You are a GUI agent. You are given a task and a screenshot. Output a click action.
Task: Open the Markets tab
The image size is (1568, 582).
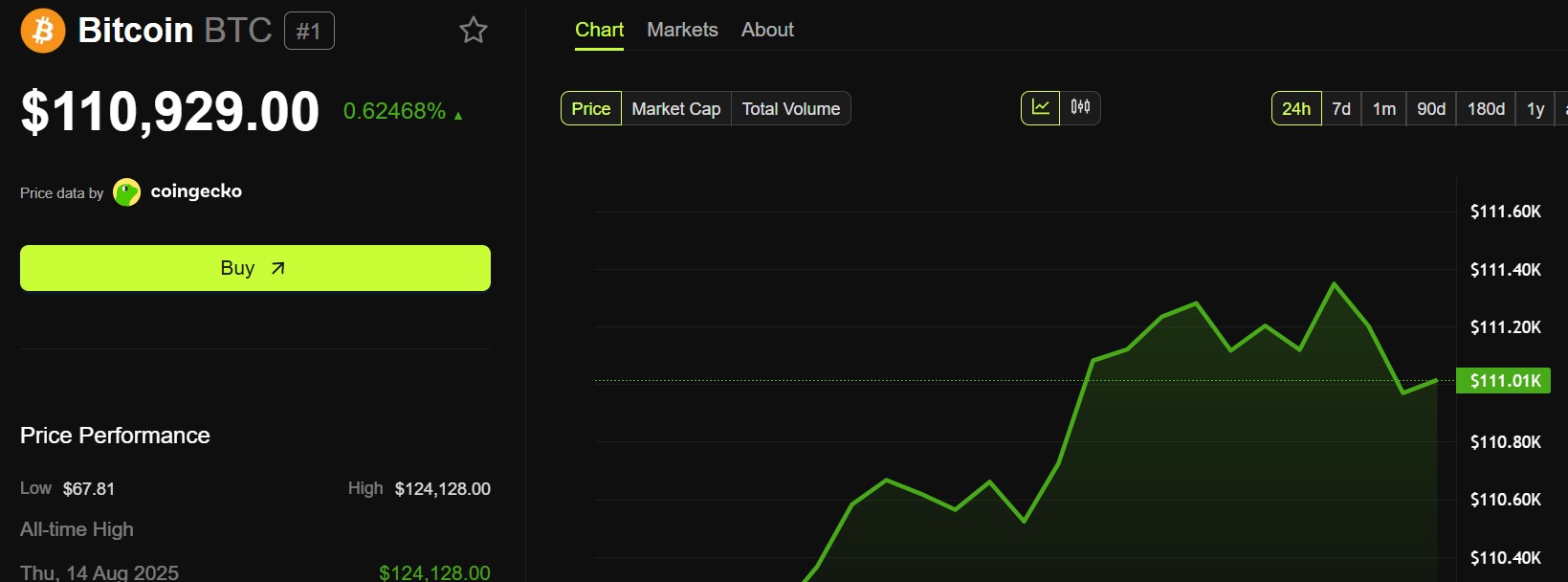(x=682, y=30)
